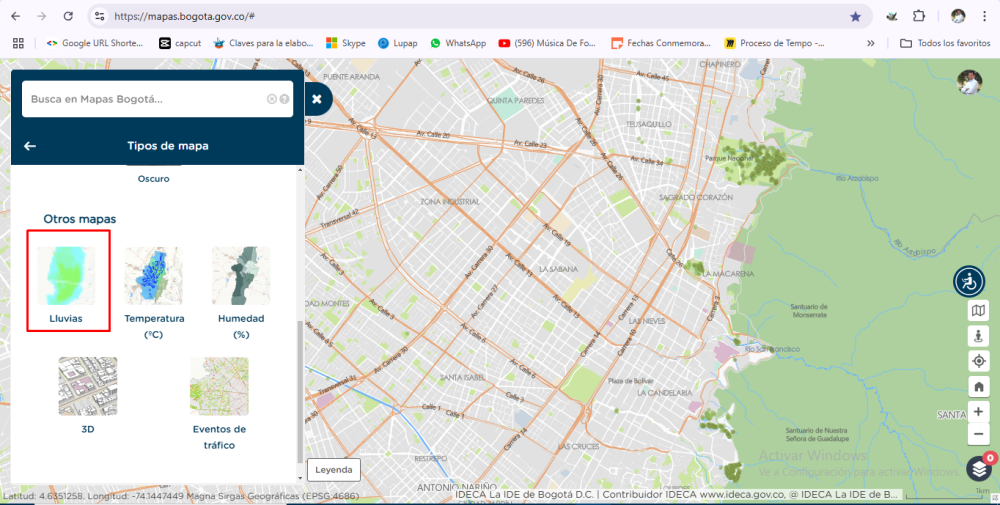Image resolution: width=1000 pixels, height=505 pixels.
Task: Open the accessibility options button
Action: coord(969,282)
